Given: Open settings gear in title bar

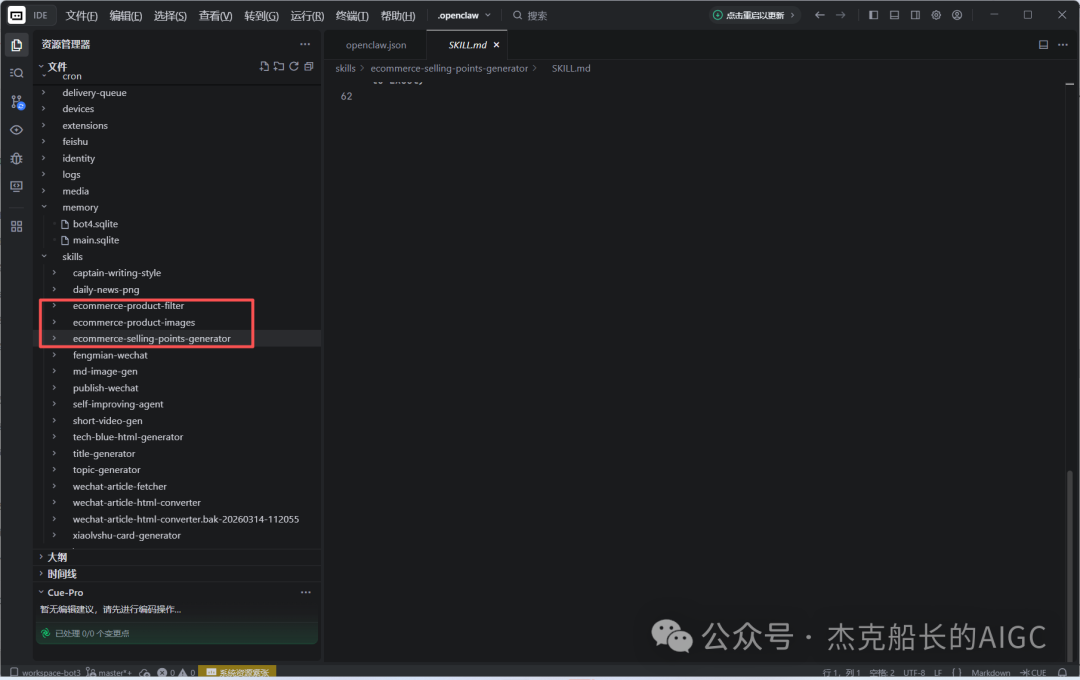Looking at the screenshot, I should point(936,15).
